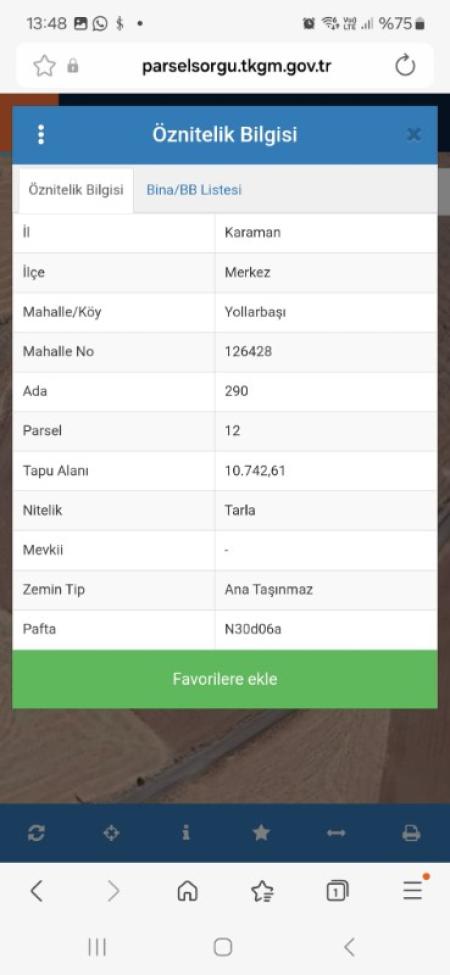Open the browser tabs switcher

click(337, 891)
